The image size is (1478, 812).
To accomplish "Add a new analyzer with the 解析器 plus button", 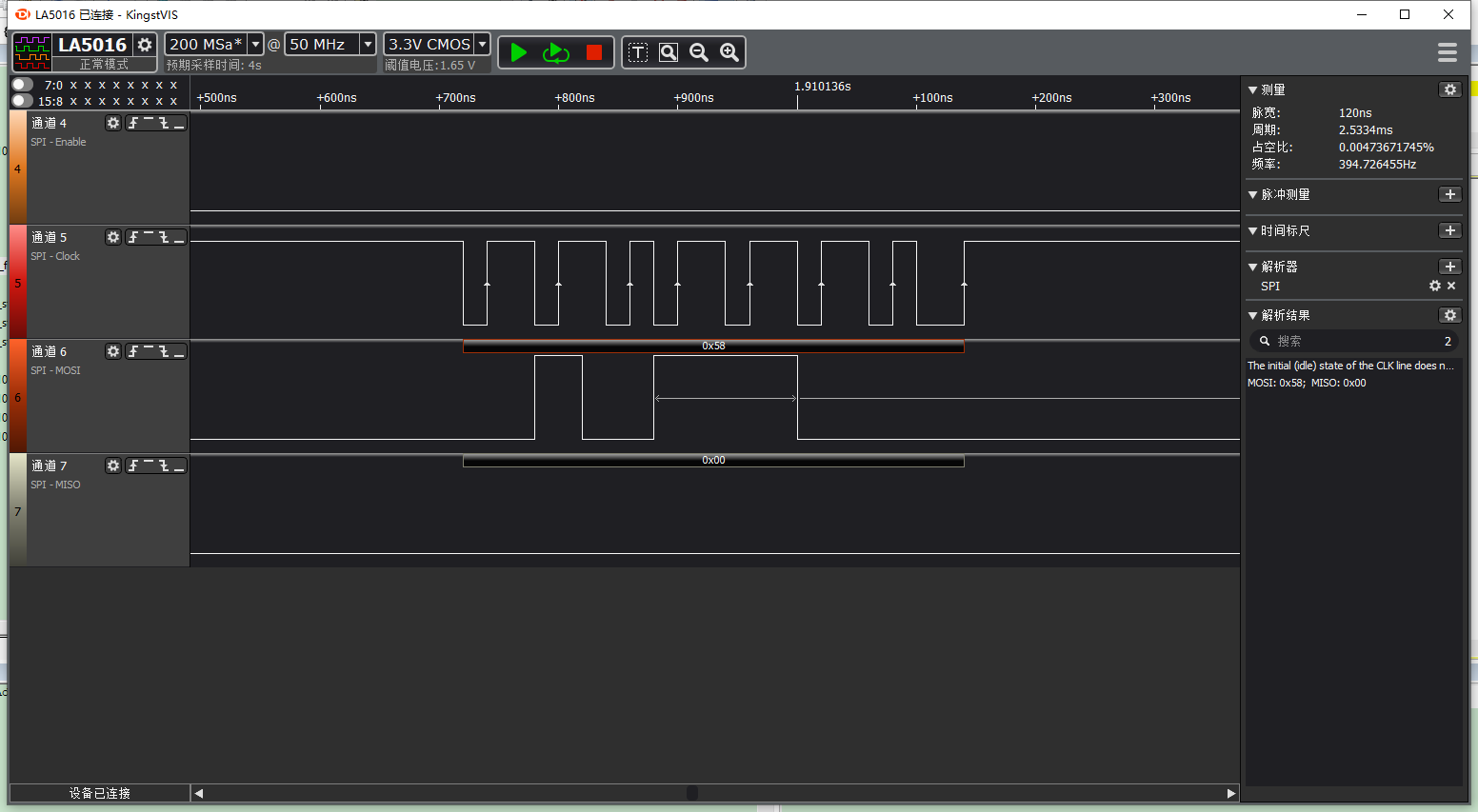I will pos(1449,266).
